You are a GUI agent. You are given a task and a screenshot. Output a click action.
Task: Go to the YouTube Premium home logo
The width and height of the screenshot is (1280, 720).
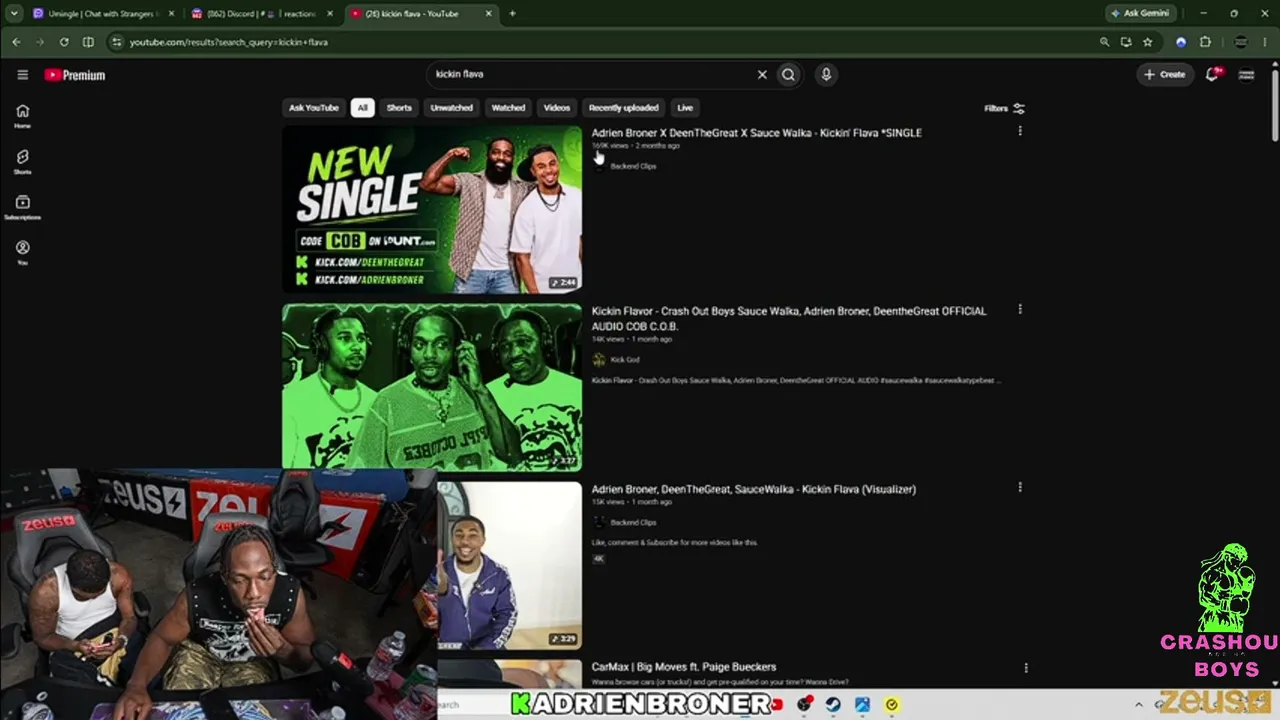[75, 75]
